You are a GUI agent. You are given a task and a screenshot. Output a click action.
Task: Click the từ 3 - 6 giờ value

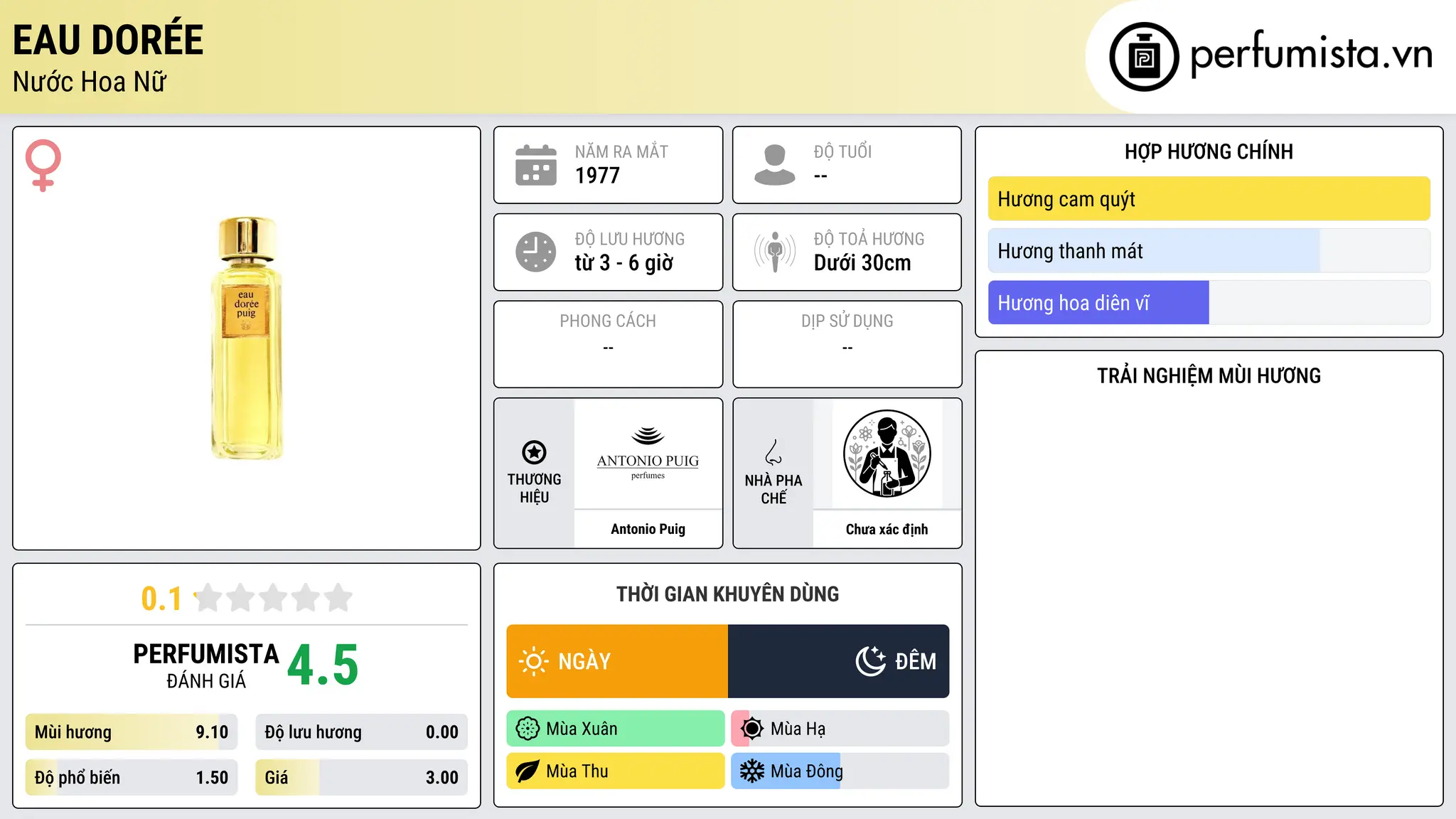click(623, 263)
